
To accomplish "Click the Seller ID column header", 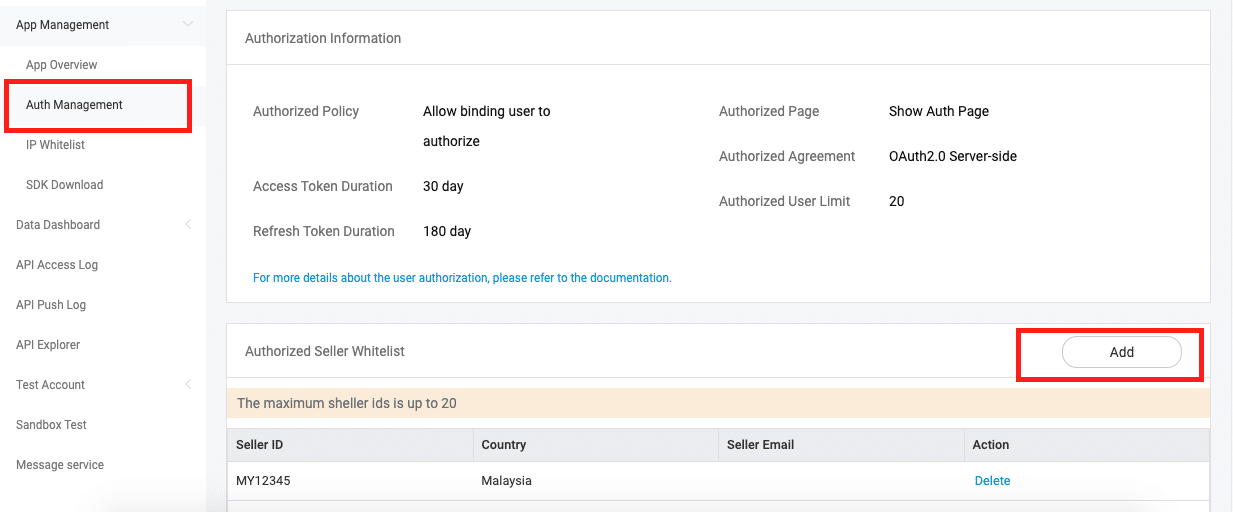I will tap(260, 445).
